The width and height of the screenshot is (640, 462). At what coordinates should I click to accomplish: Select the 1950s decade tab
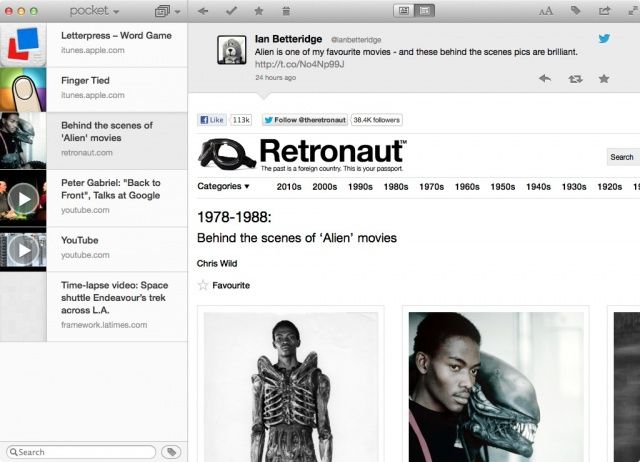pos(503,187)
